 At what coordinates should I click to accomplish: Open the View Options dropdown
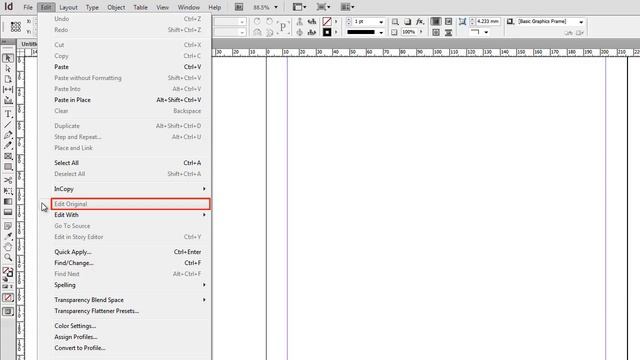pos(300,7)
